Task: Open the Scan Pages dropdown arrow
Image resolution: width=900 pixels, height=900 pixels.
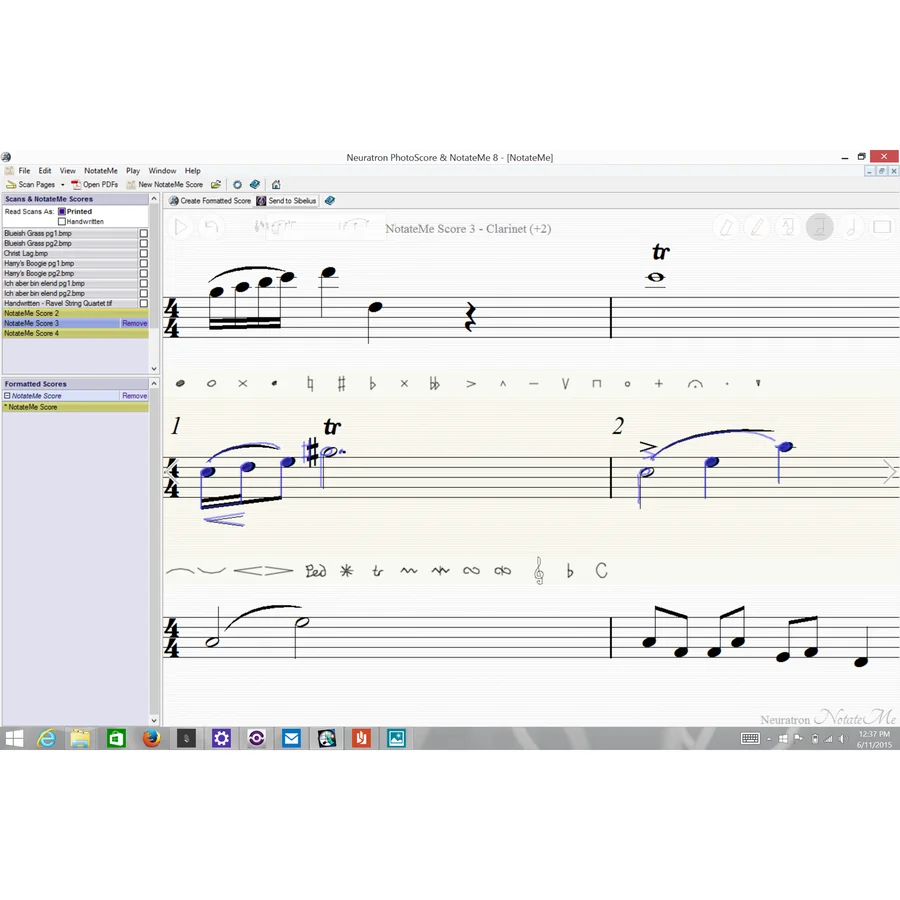Action: pos(63,185)
